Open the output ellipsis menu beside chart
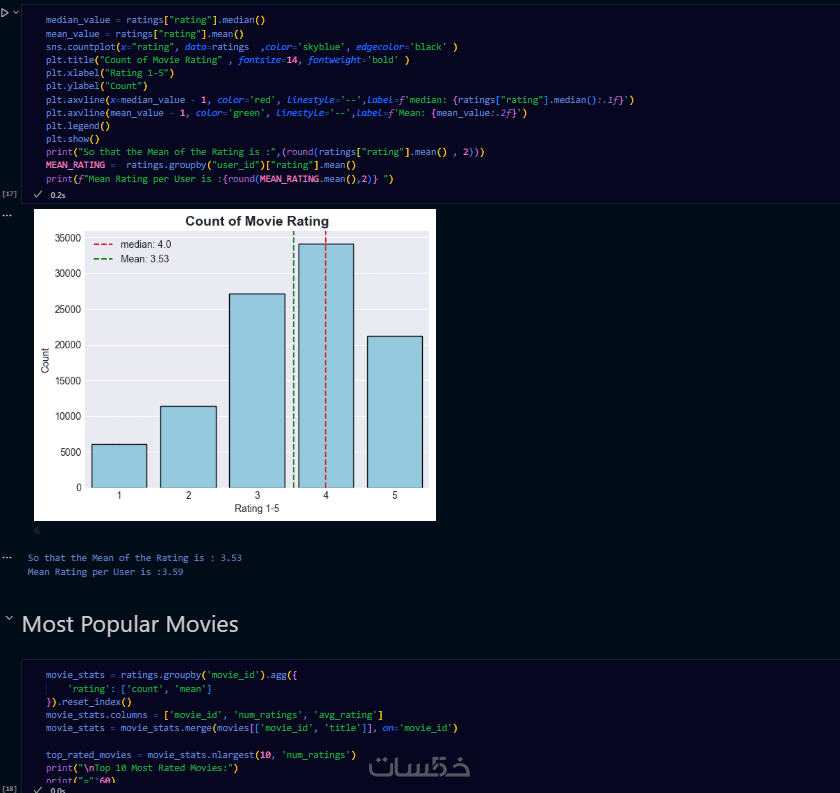840x793 pixels. click(x=6, y=215)
